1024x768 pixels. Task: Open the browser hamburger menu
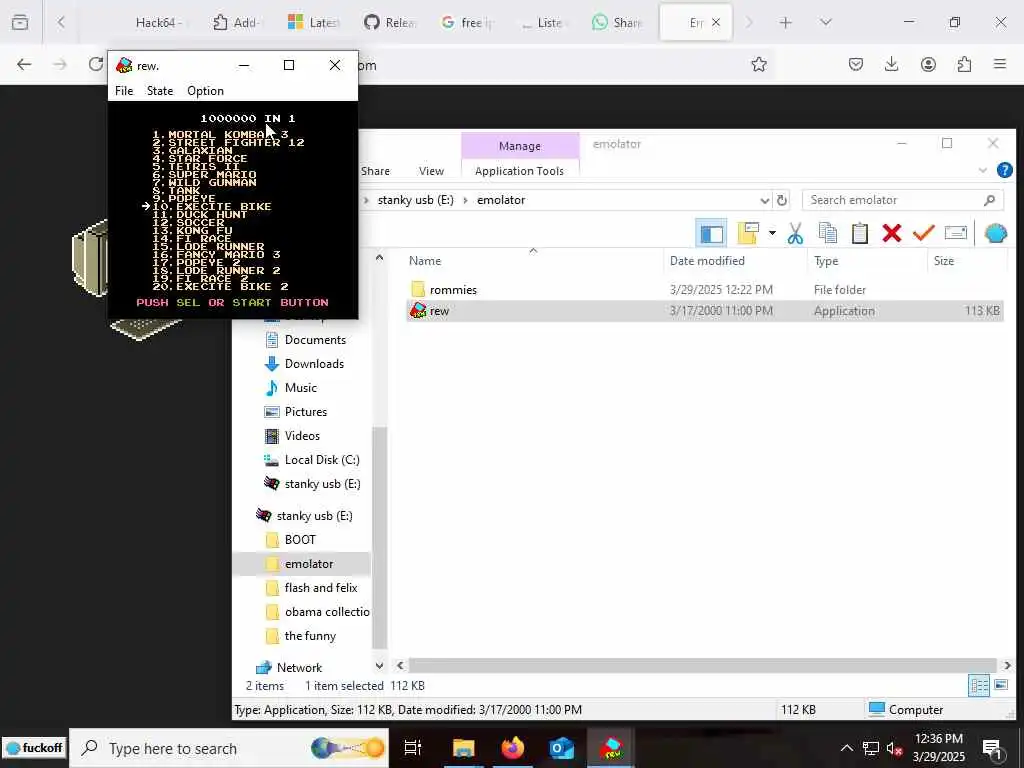(1000, 64)
